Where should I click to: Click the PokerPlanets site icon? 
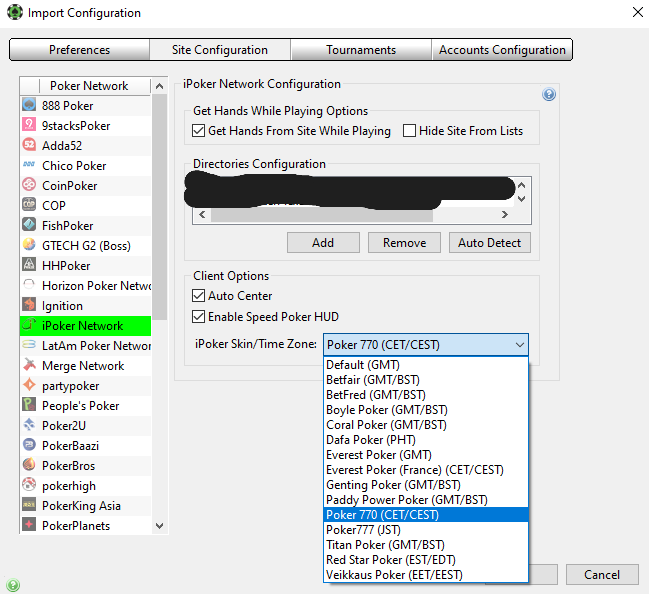click(29, 524)
